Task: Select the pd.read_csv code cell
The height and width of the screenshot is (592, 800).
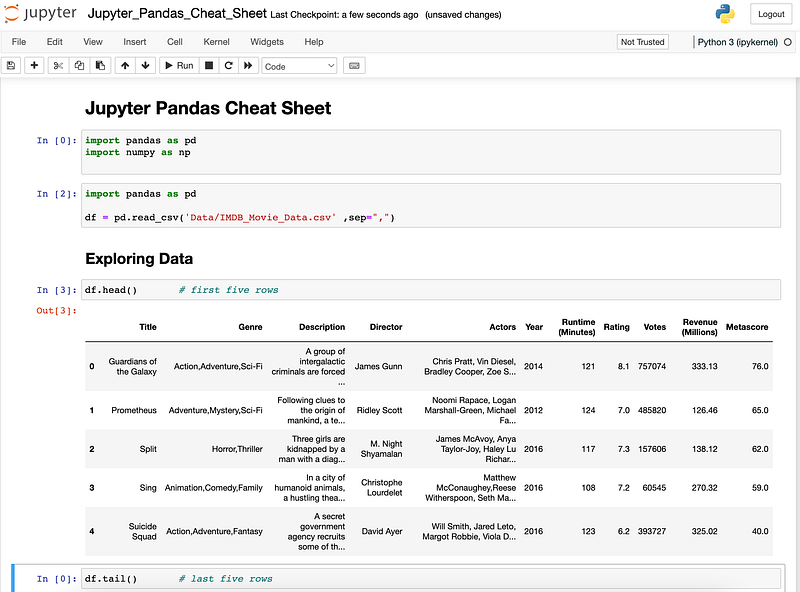Action: tap(431, 205)
